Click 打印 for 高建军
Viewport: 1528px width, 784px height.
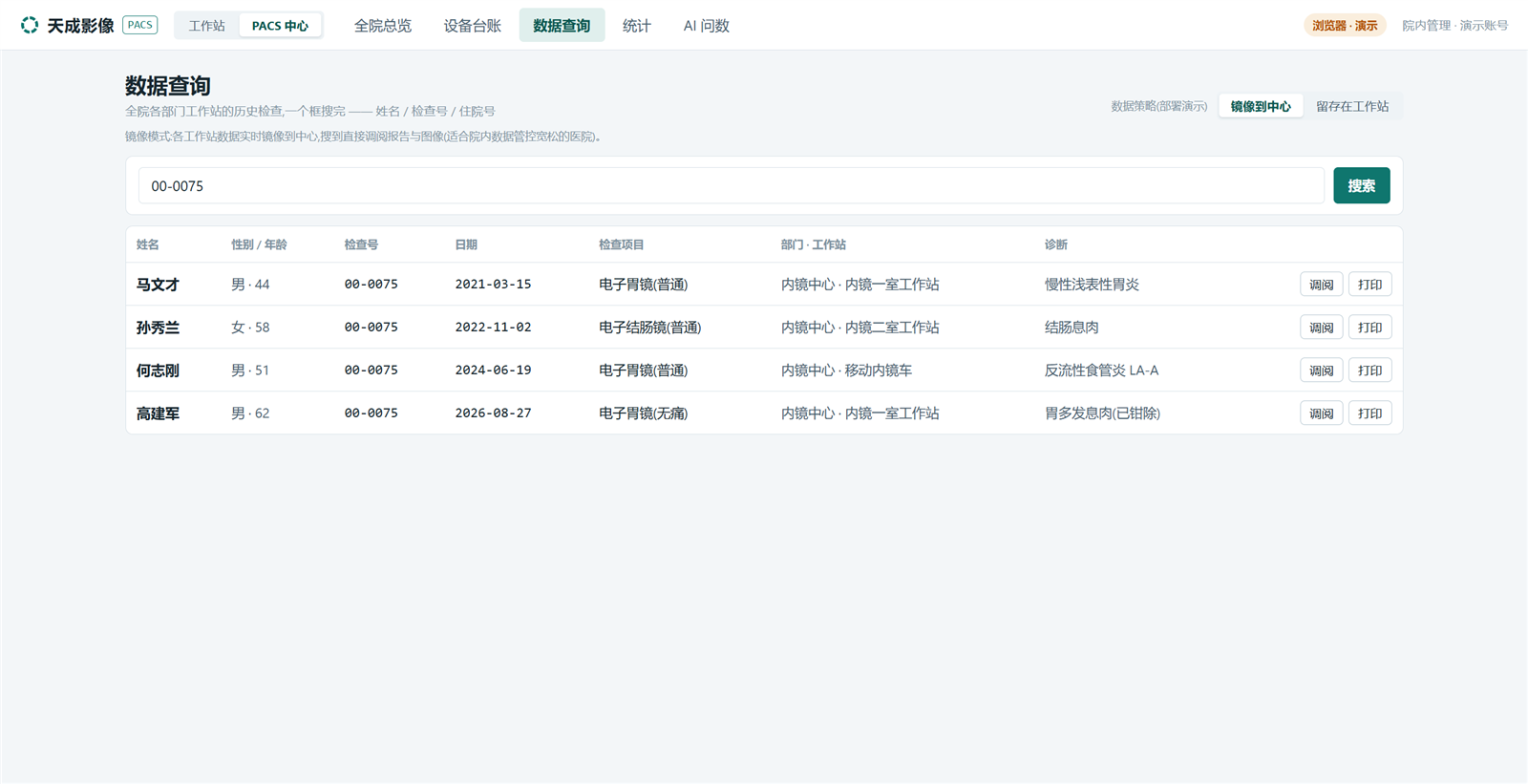pyautogui.click(x=1369, y=413)
